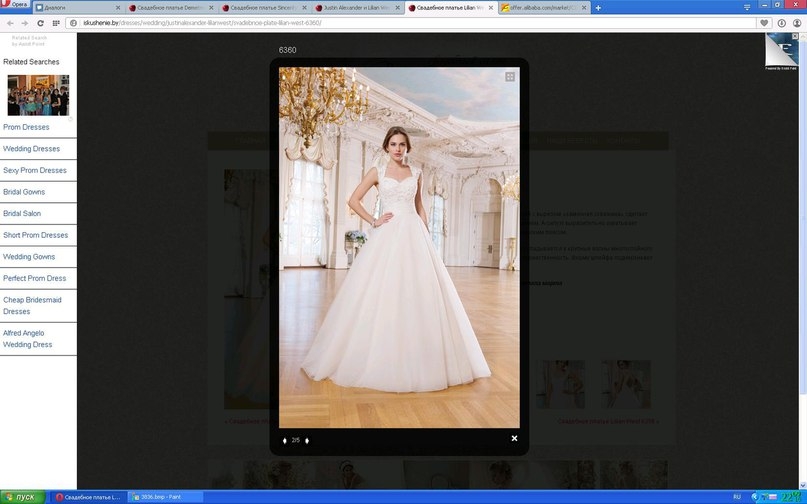807x504 pixels.
Task: Open the Bridal Gowns related search link
Action: pos(24,191)
